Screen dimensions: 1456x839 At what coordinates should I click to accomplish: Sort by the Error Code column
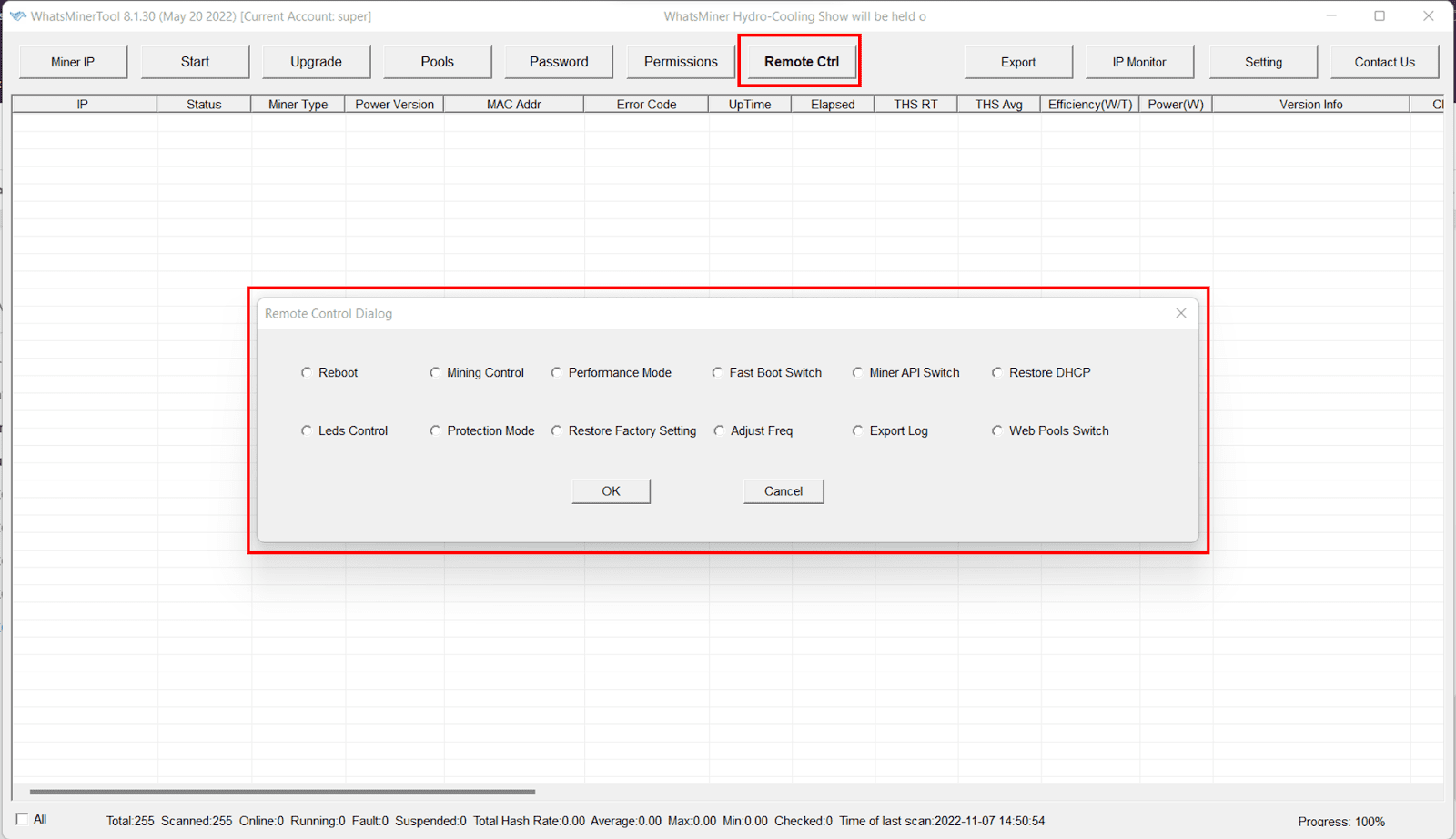tap(646, 105)
